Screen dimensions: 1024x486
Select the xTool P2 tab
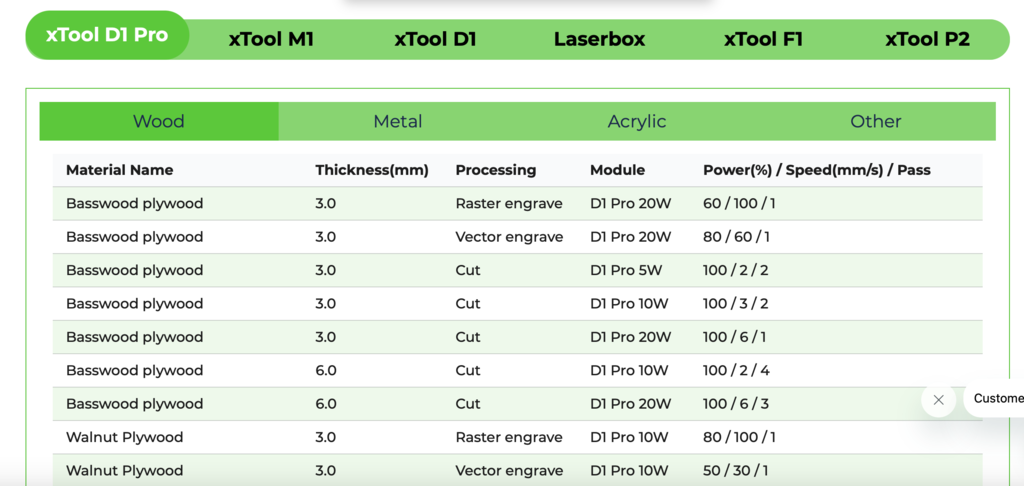point(927,39)
